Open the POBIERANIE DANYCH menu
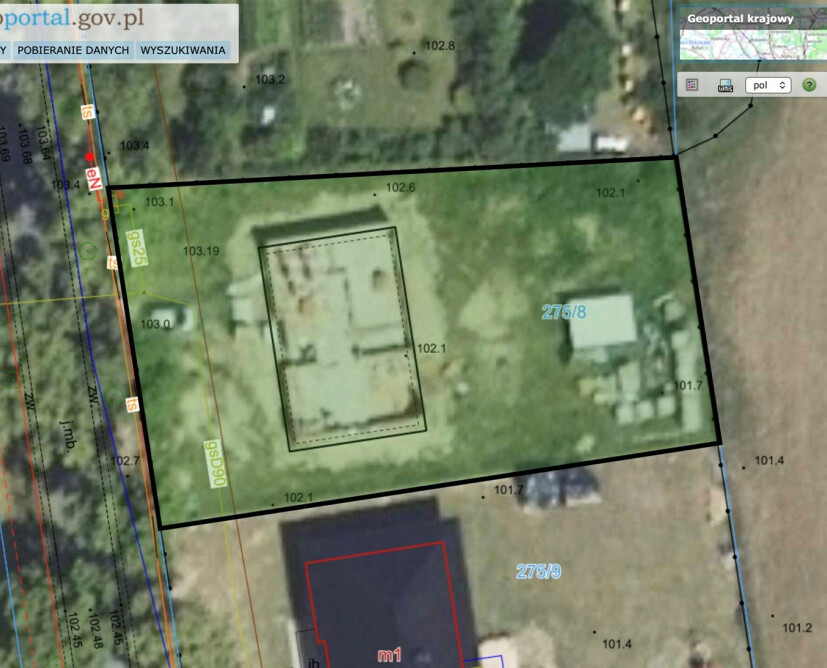Viewport: 827px width, 668px height. pyautogui.click(x=73, y=50)
